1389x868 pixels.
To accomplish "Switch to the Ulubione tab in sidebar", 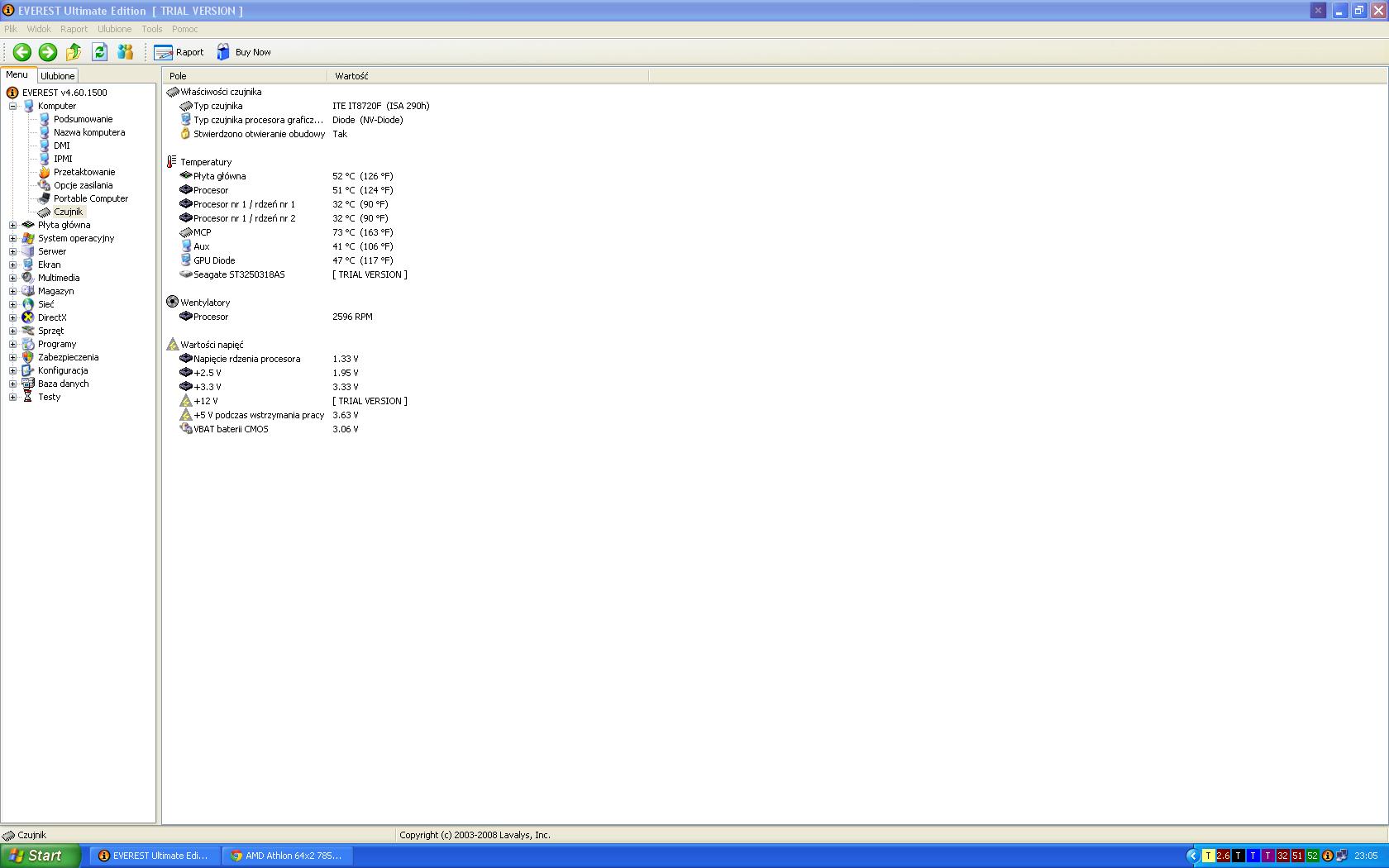I will (x=58, y=75).
